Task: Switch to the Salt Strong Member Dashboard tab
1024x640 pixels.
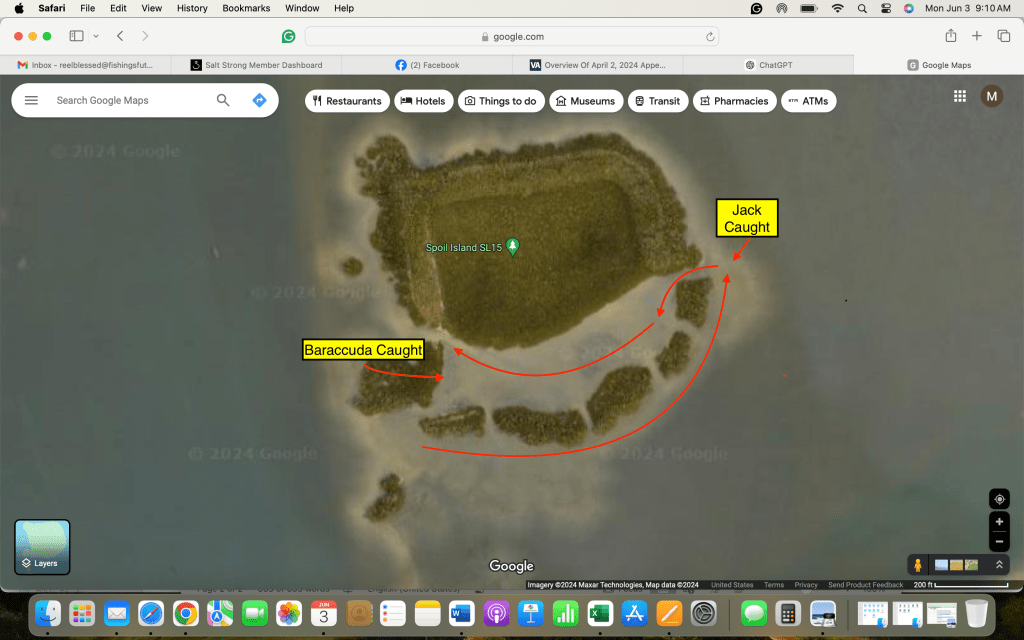Action: point(256,65)
